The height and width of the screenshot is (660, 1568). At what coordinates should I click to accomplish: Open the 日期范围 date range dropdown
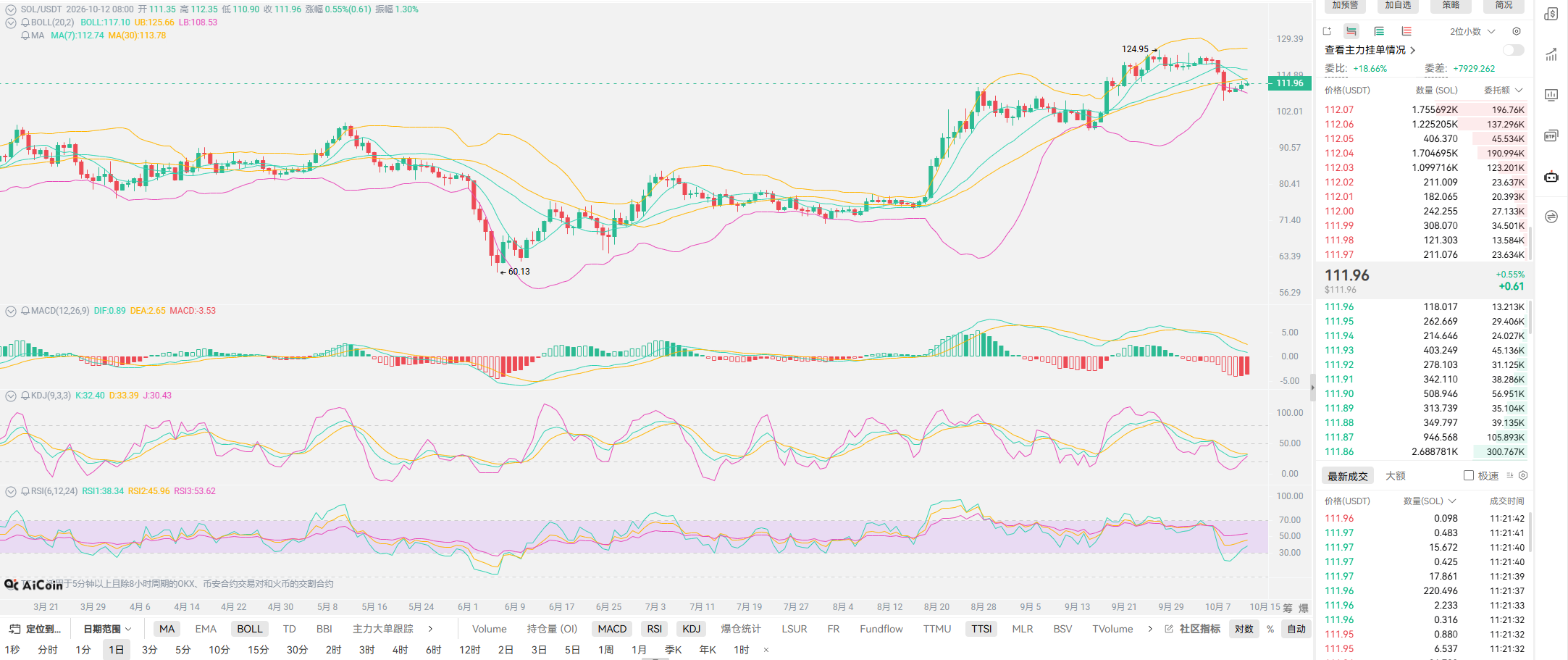107,629
